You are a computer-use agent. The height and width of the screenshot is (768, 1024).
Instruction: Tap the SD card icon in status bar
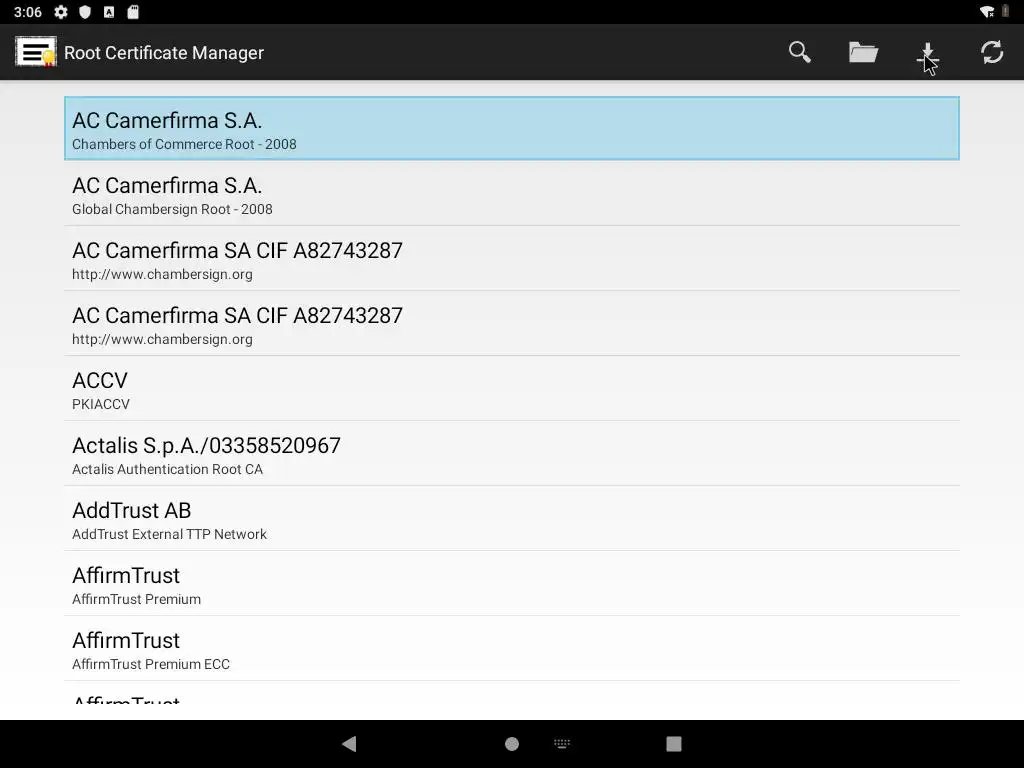tap(133, 12)
